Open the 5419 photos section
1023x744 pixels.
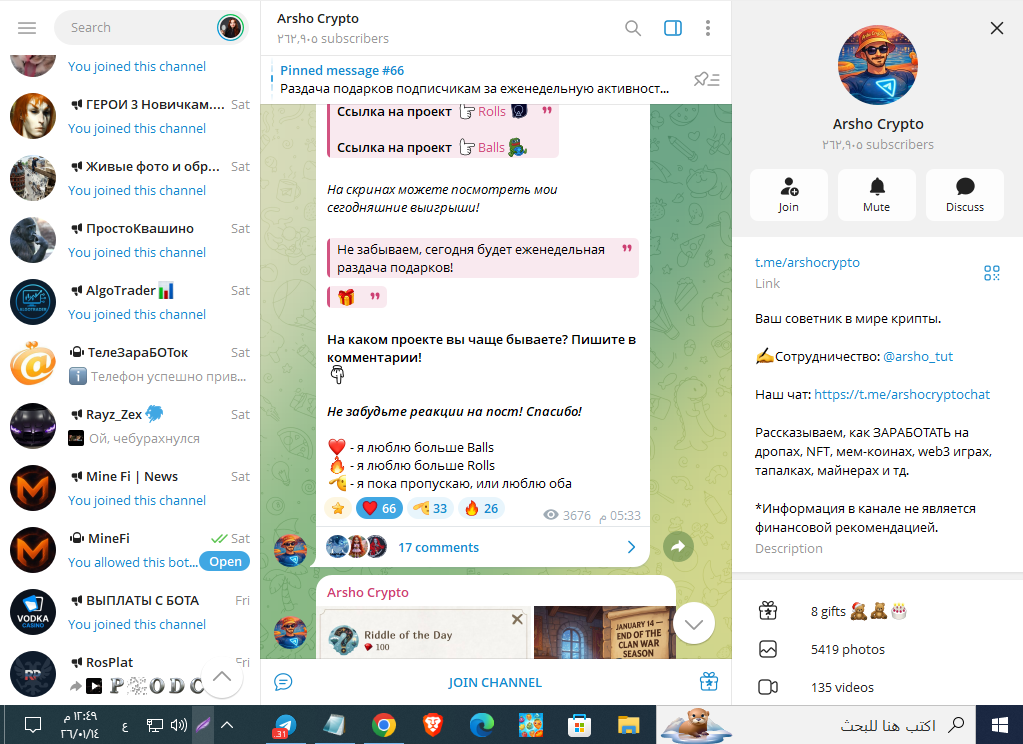tap(878, 649)
